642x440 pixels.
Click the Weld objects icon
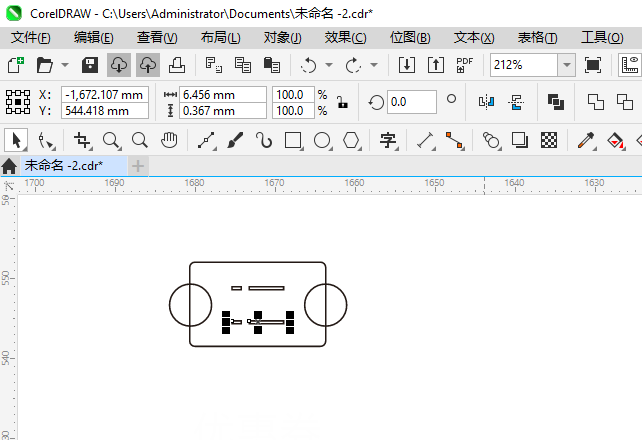click(595, 102)
